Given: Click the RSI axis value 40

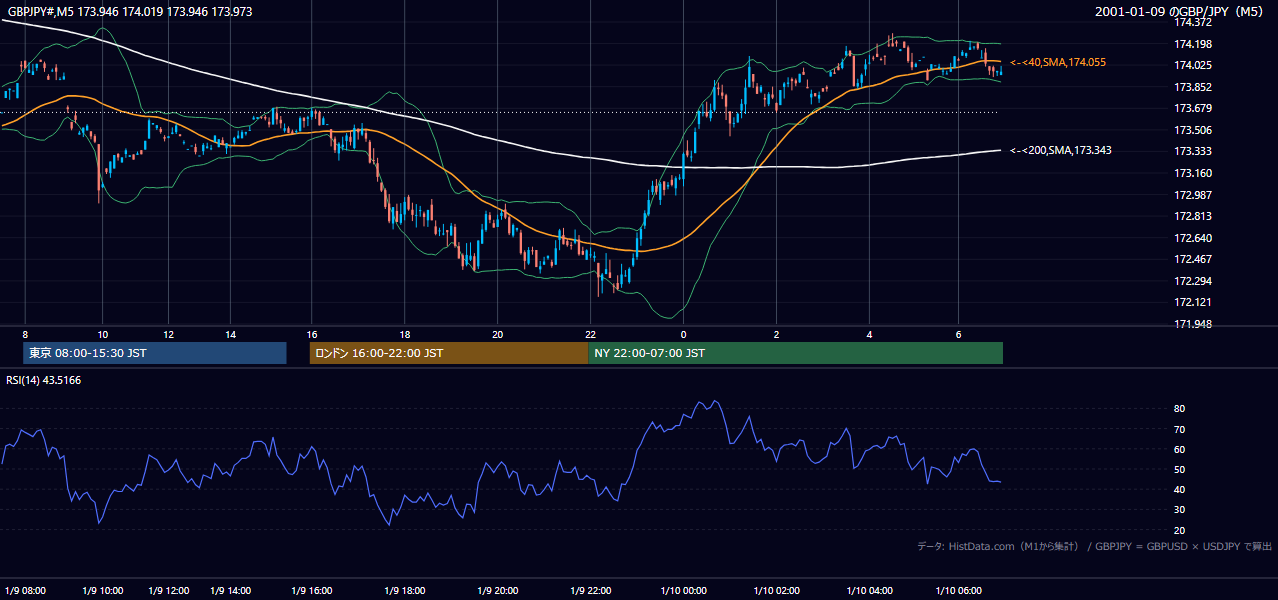Looking at the screenshot, I should (1179, 489).
